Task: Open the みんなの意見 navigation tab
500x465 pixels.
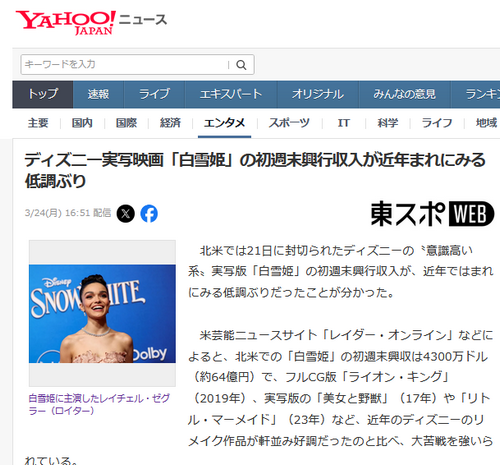Action: pos(404,94)
